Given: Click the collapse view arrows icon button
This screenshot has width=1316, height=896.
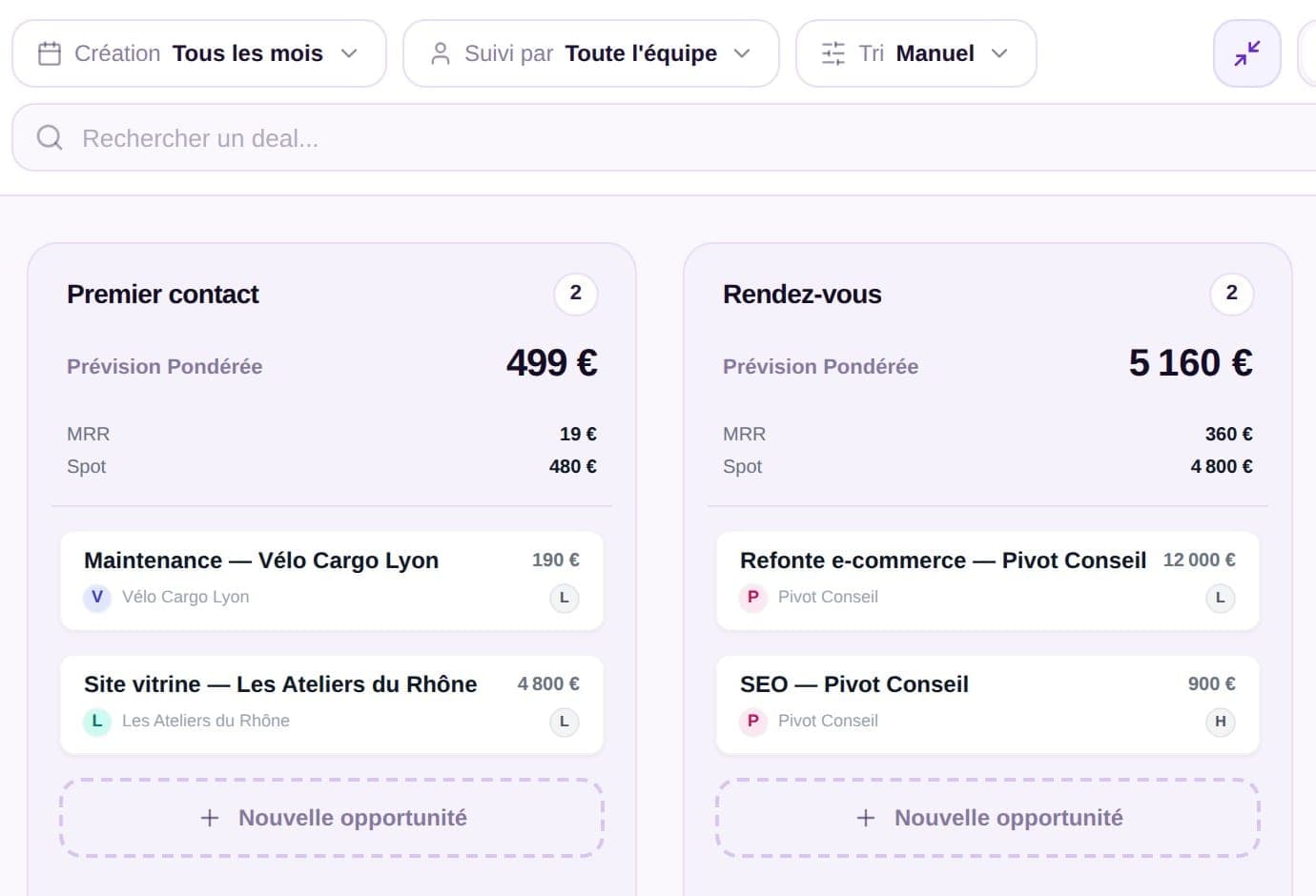Looking at the screenshot, I should (1246, 53).
